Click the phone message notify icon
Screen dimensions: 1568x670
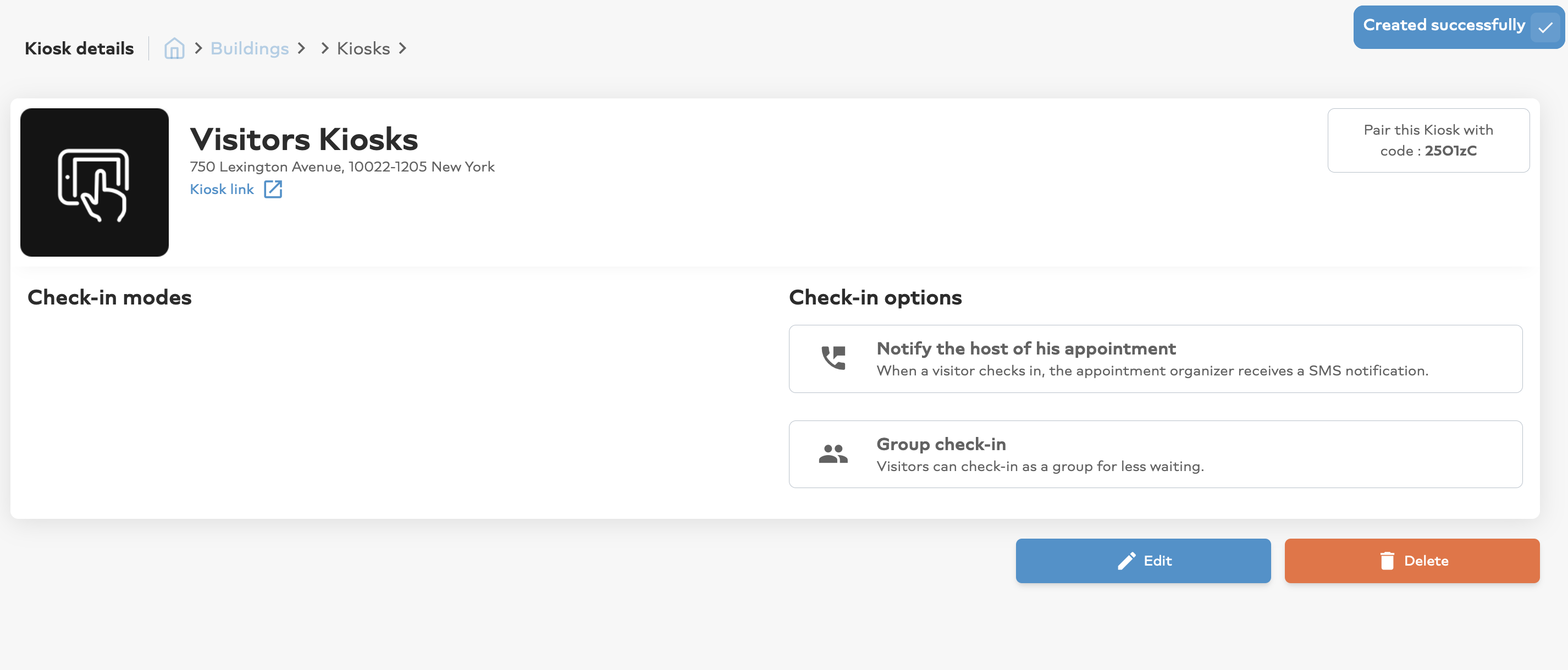[833, 358]
